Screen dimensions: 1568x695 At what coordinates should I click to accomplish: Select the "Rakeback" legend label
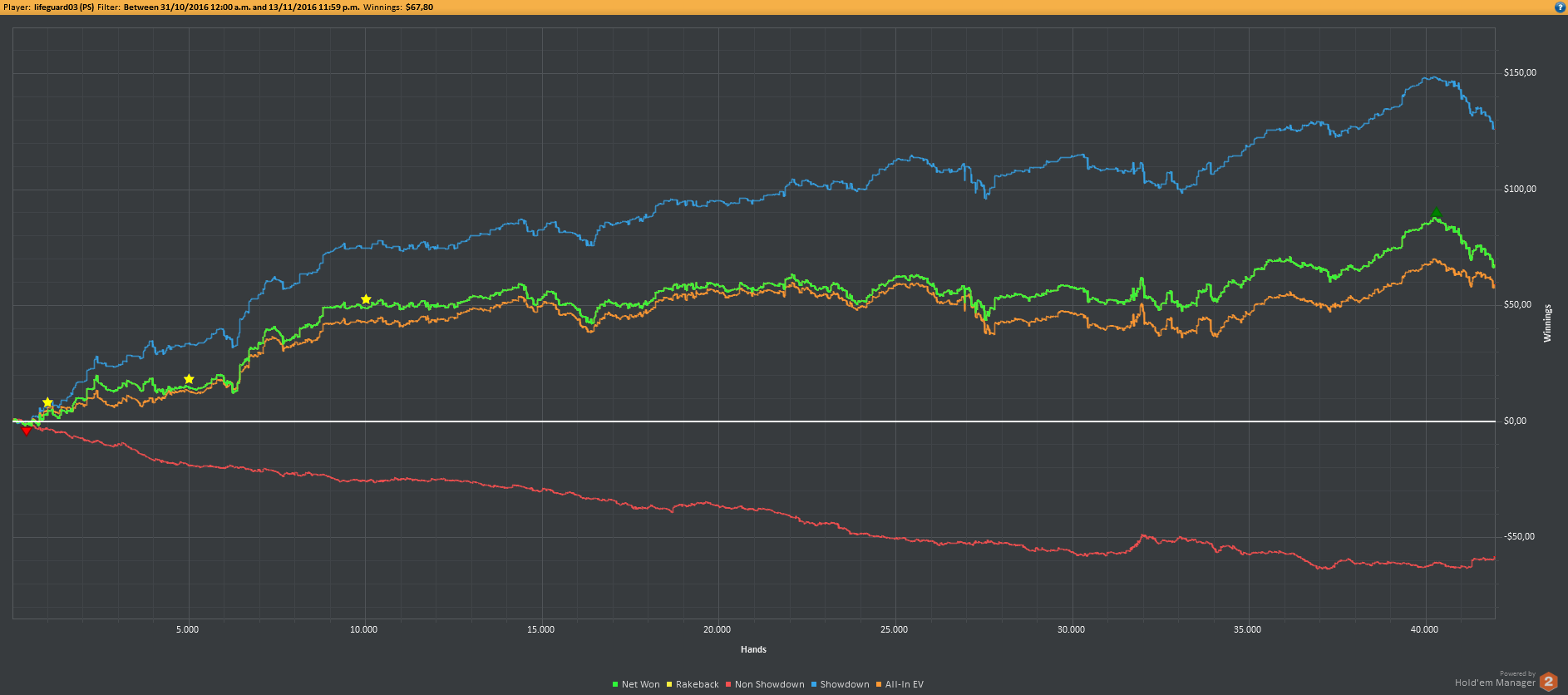[697, 684]
